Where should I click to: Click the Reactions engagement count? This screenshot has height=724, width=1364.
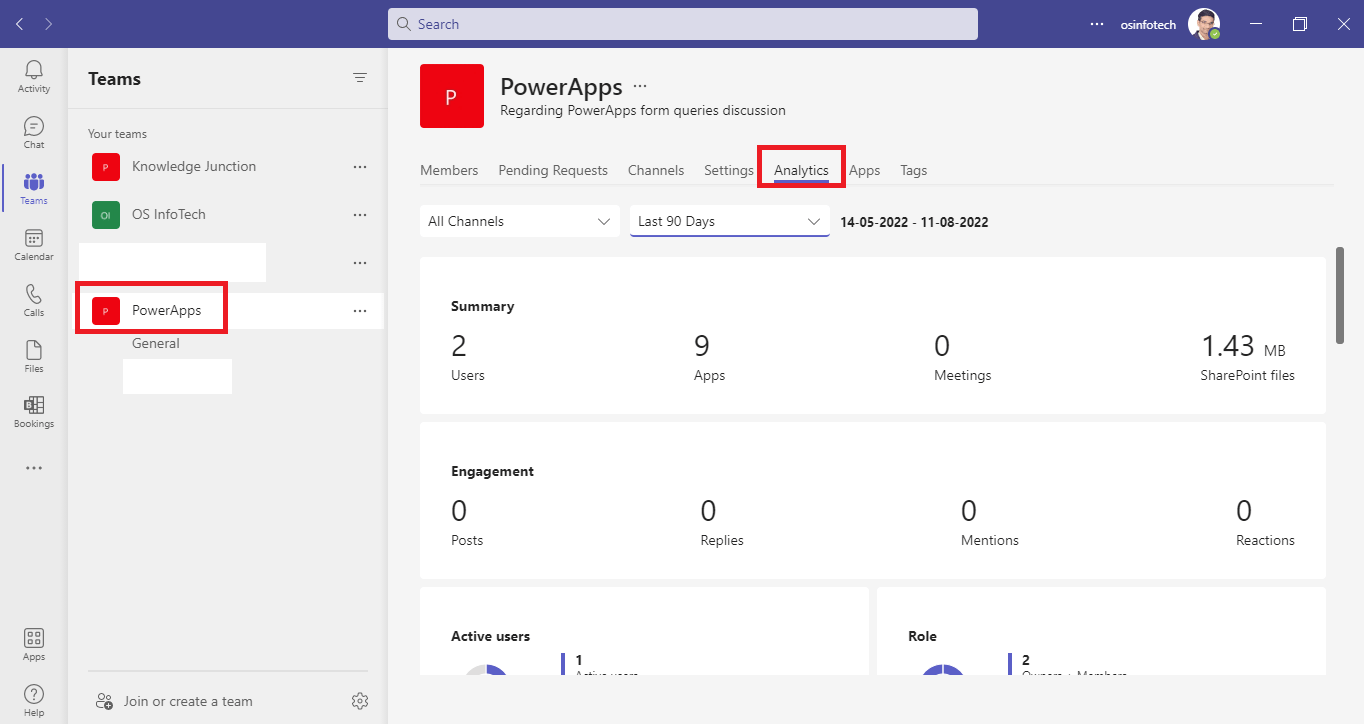[1244, 512]
